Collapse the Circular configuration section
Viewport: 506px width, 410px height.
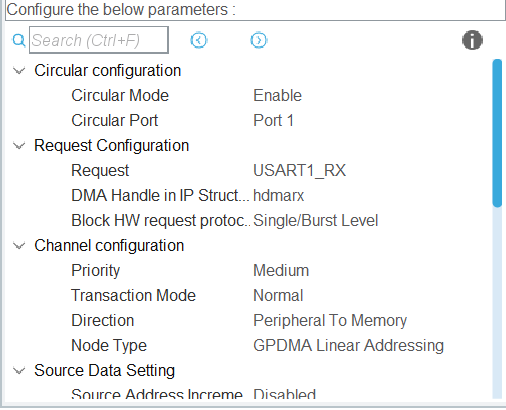(x=19, y=71)
